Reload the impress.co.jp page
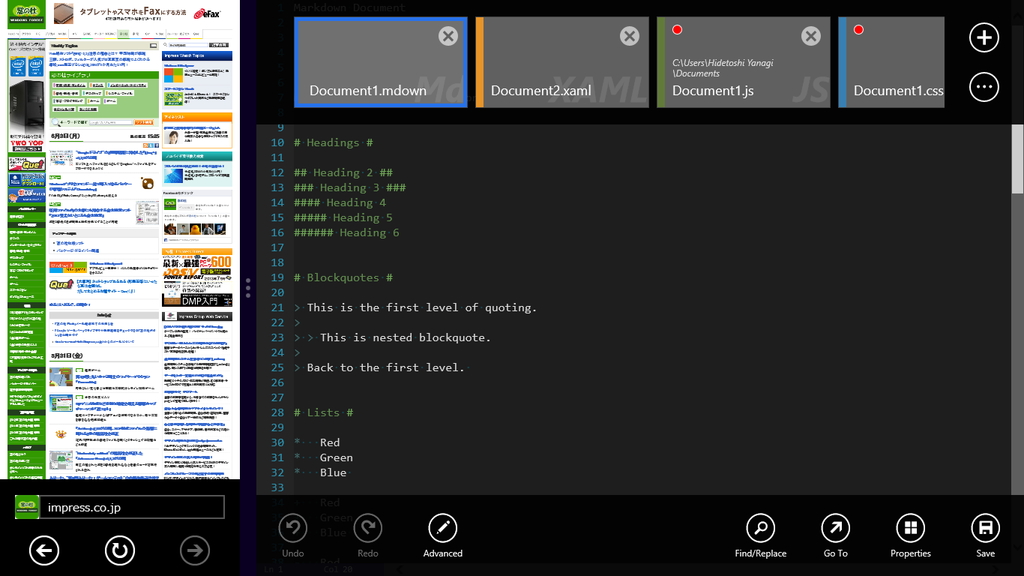1024x576 pixels. (120, 551)
